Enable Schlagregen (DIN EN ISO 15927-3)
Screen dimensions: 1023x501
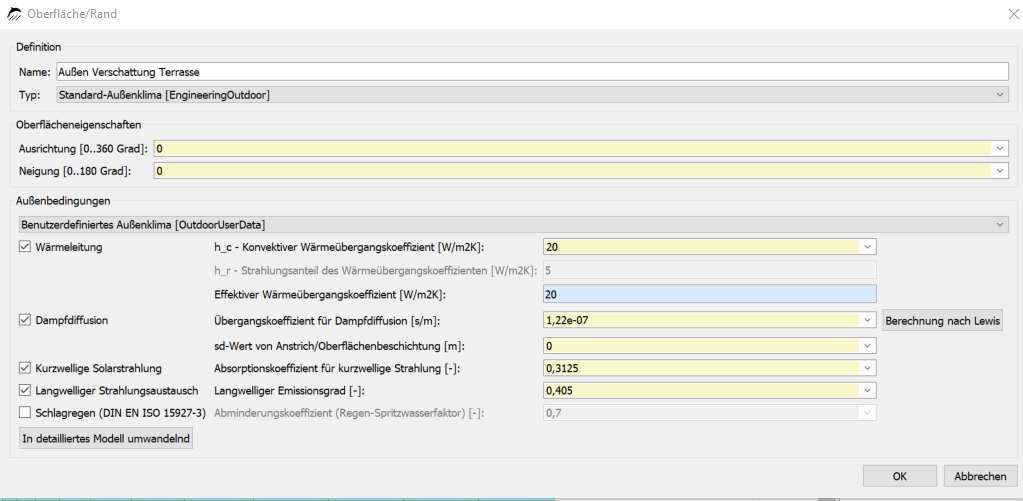pyautogui.click(x=25, y=413)
